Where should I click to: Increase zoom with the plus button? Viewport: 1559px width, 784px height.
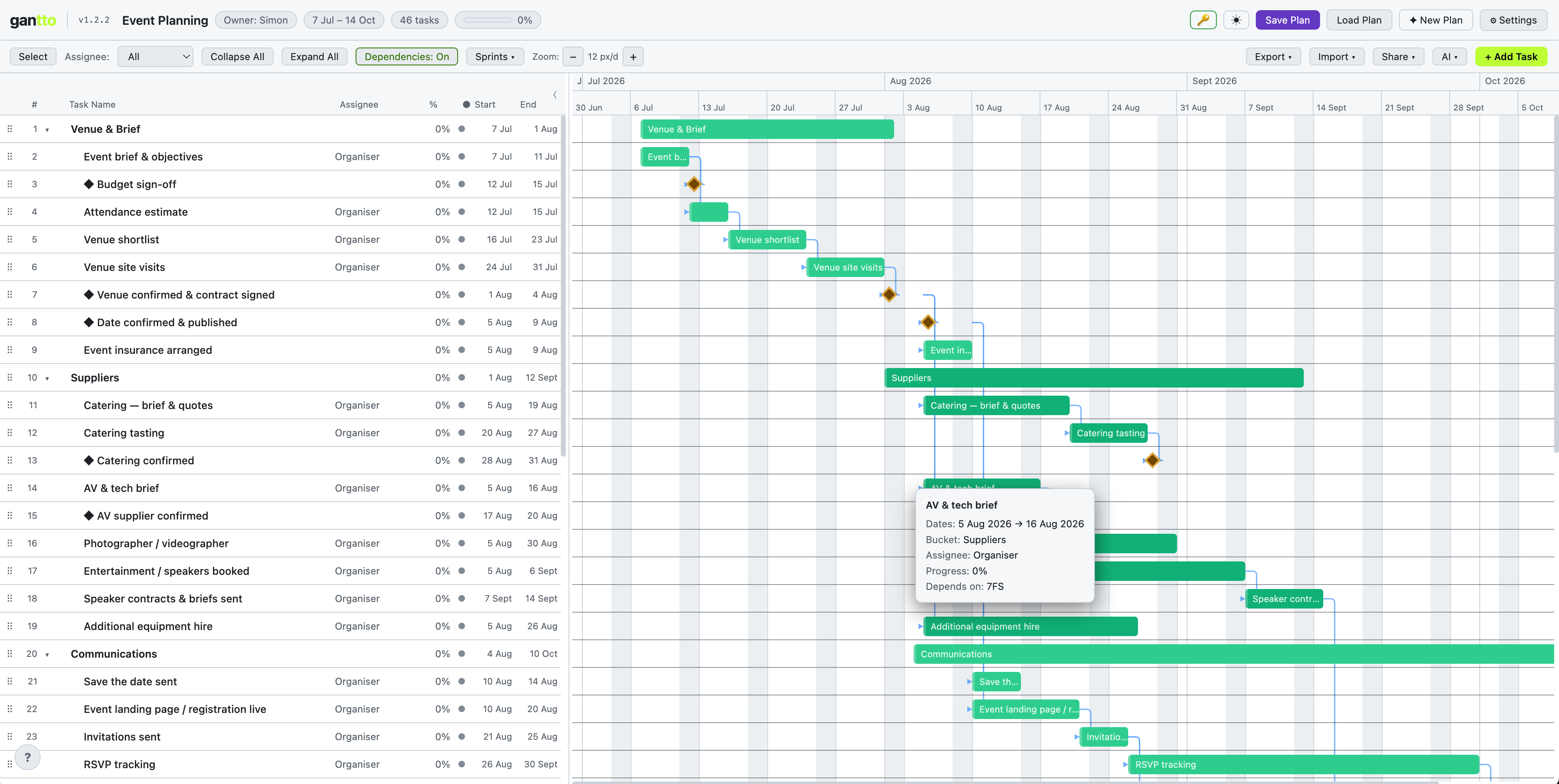(x=633, y=57)
